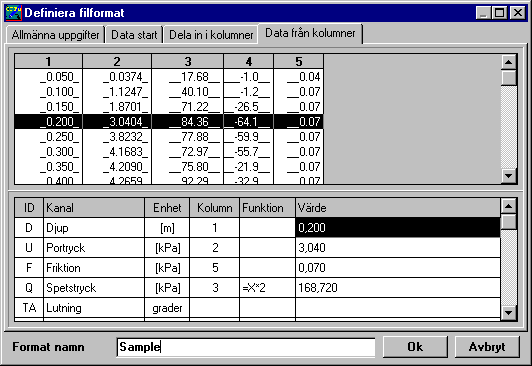Select the Data från kolumner tab
Image resolution: width=532 pixels, height=366 pixels.
point(310,33)
